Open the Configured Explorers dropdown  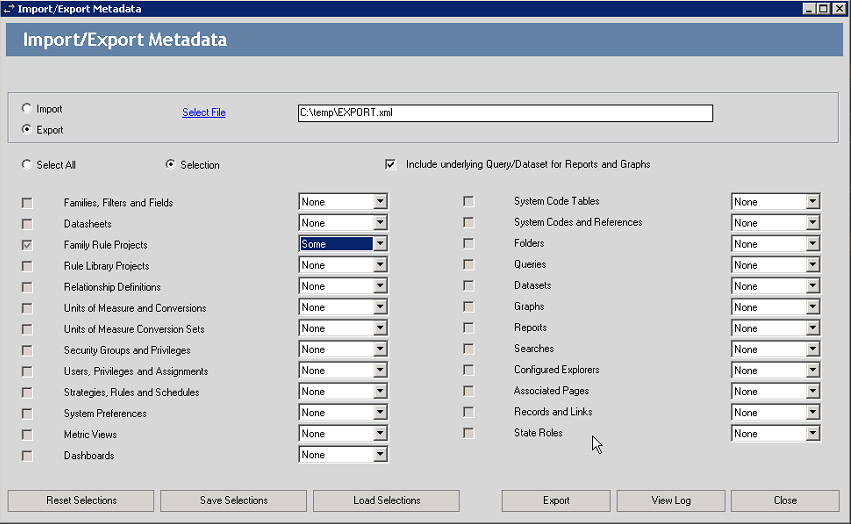click(776, 370)
